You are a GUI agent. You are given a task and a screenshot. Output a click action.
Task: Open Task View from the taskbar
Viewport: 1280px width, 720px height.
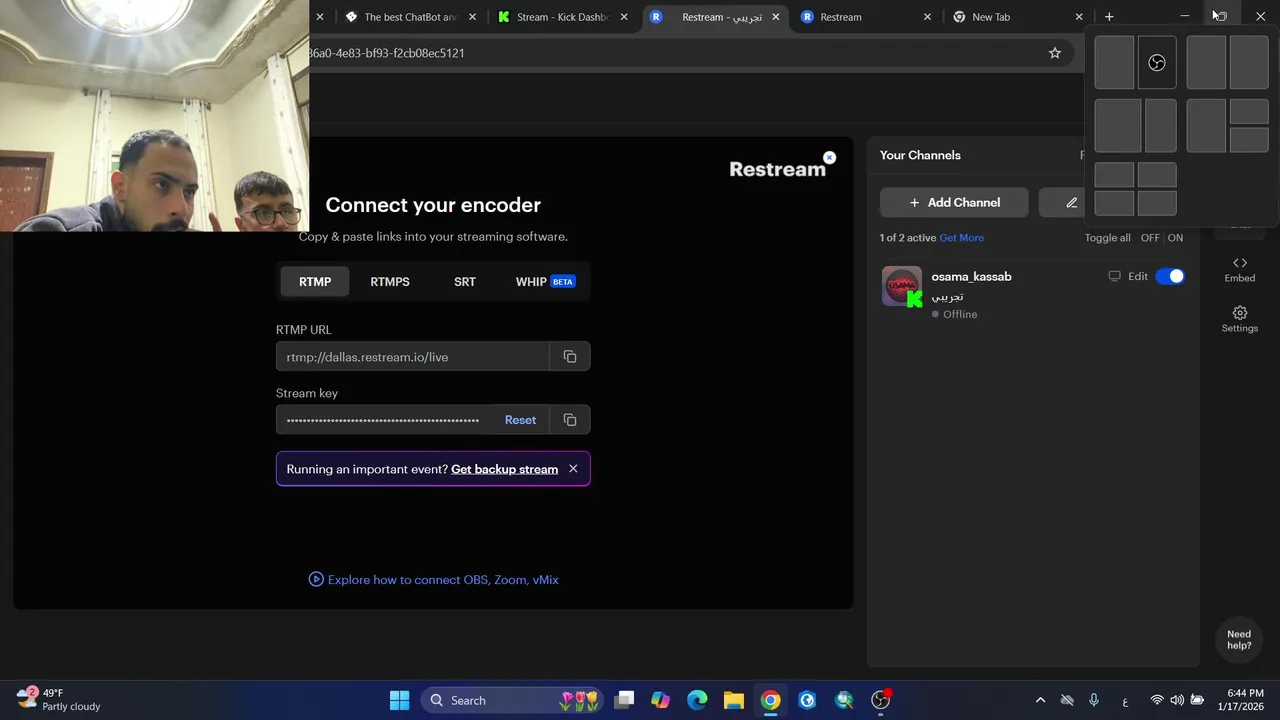tap(624, 700)
